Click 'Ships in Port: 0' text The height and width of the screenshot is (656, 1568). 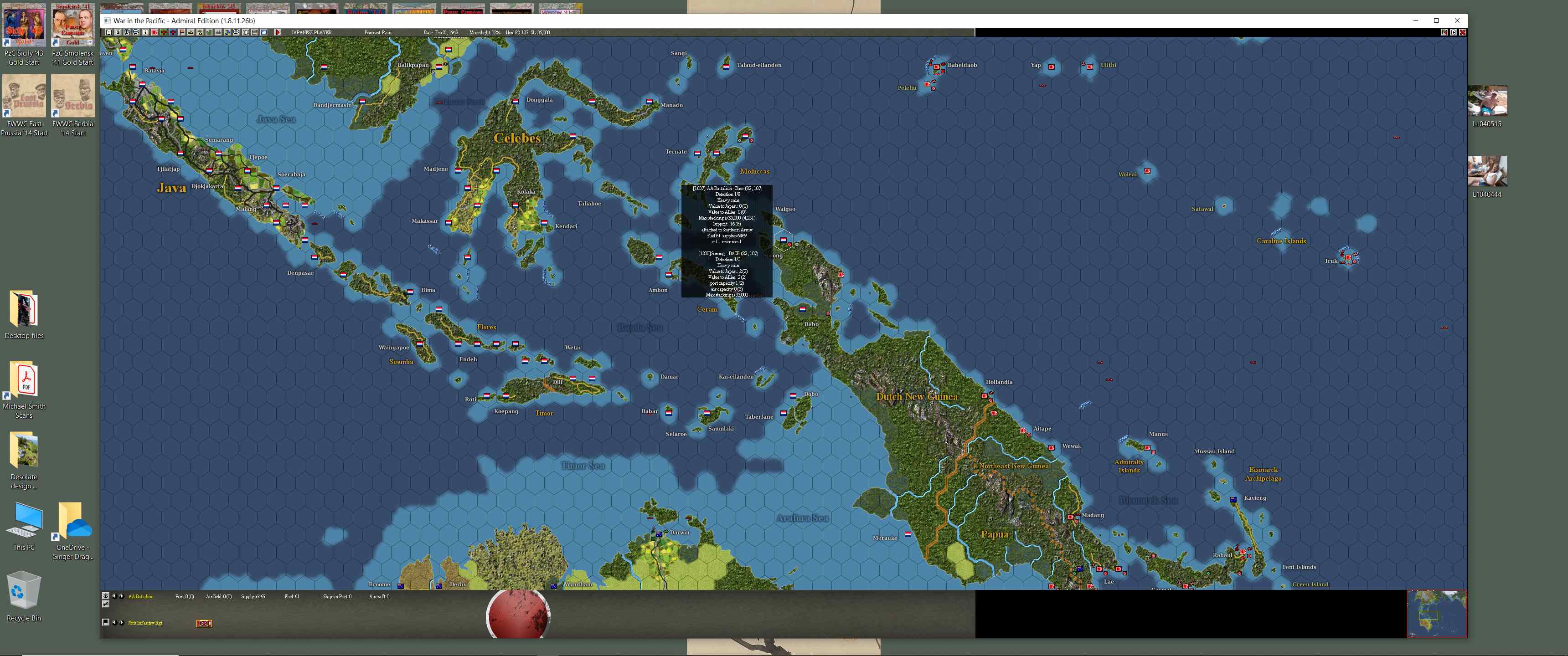coord(337,596)
